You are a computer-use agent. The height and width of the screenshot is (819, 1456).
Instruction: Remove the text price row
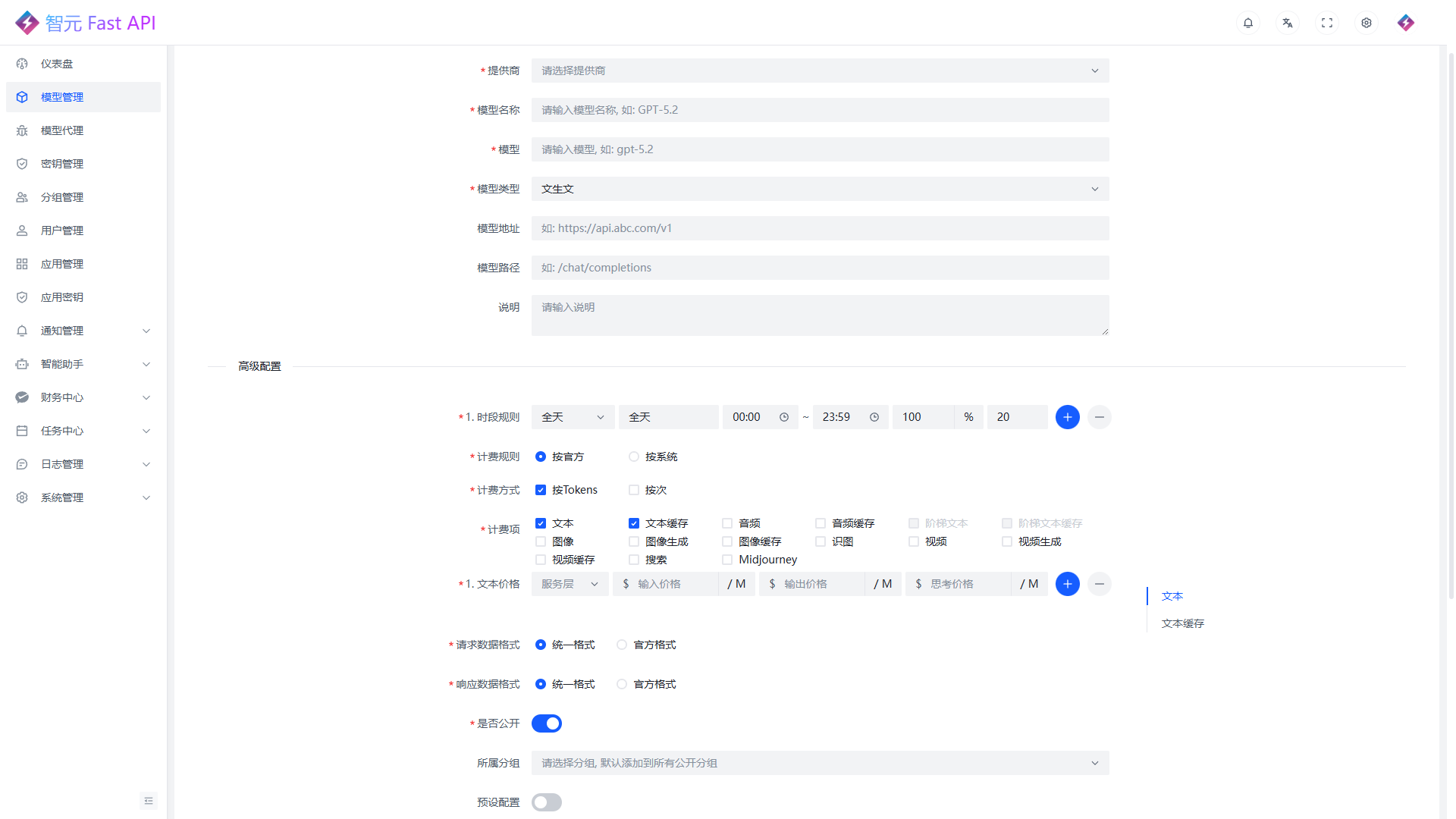tap(1099, 584)
